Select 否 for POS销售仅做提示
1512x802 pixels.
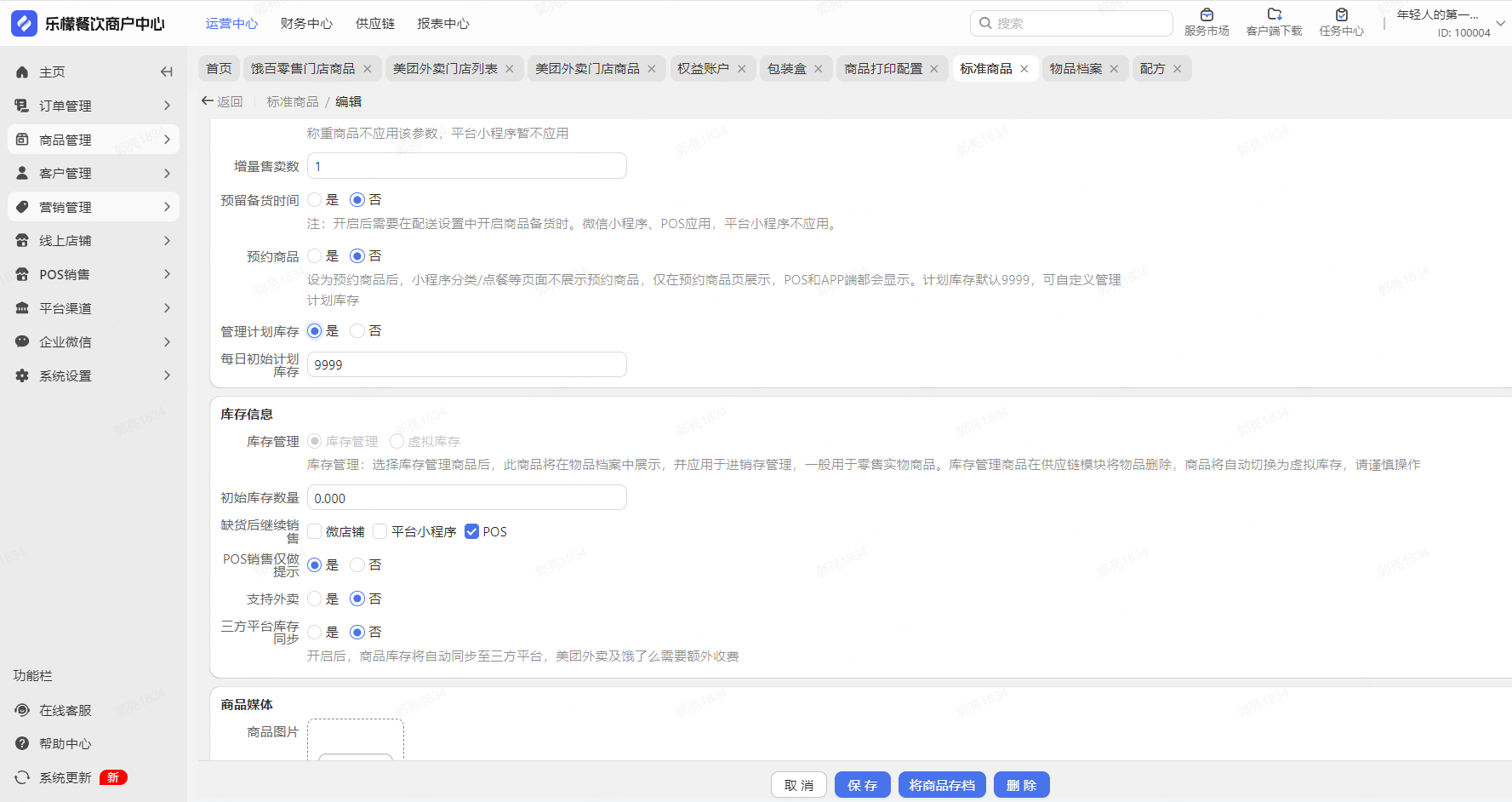[357, 565]
